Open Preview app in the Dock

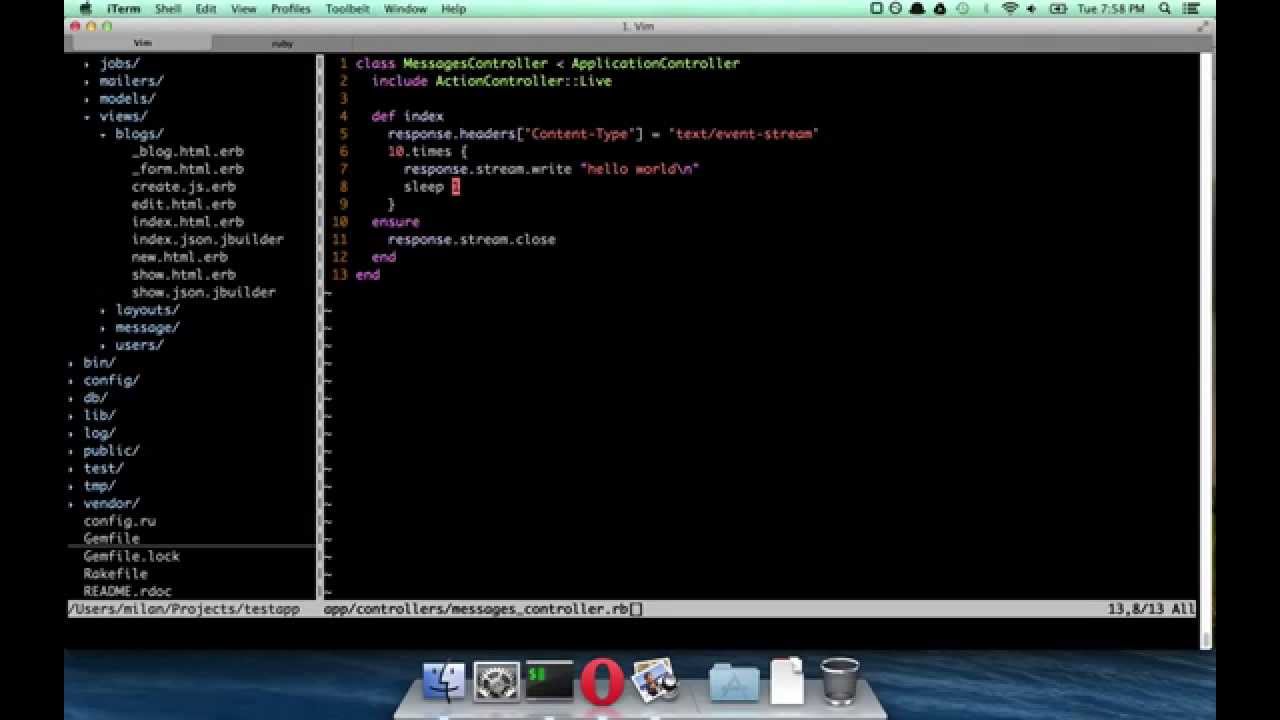tap(656, 682)
